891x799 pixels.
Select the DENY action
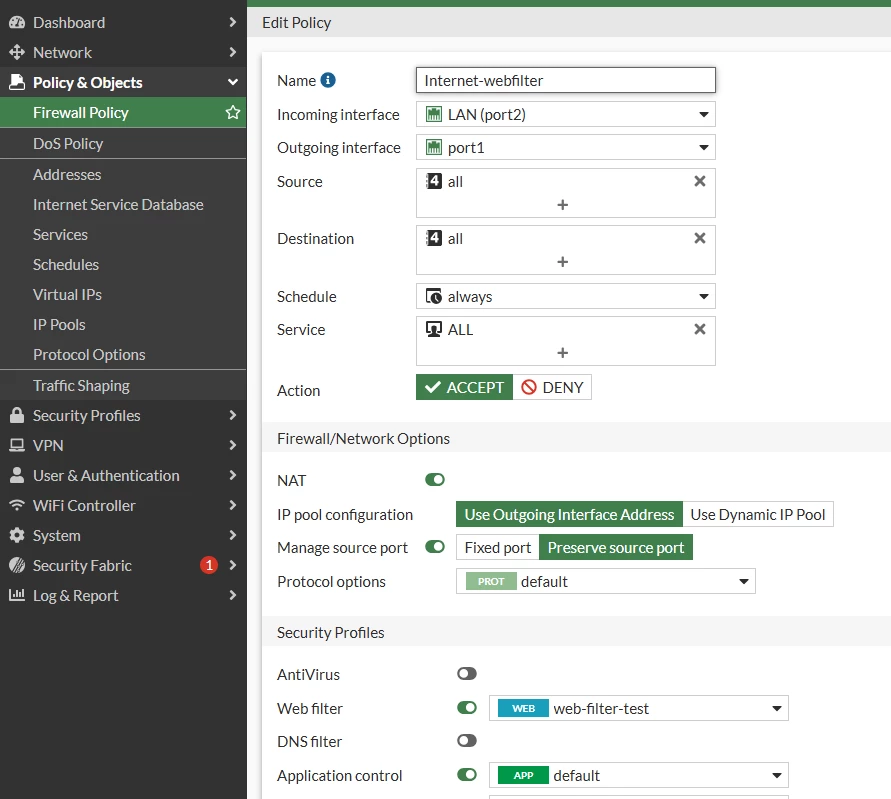(x=552, y=387)
